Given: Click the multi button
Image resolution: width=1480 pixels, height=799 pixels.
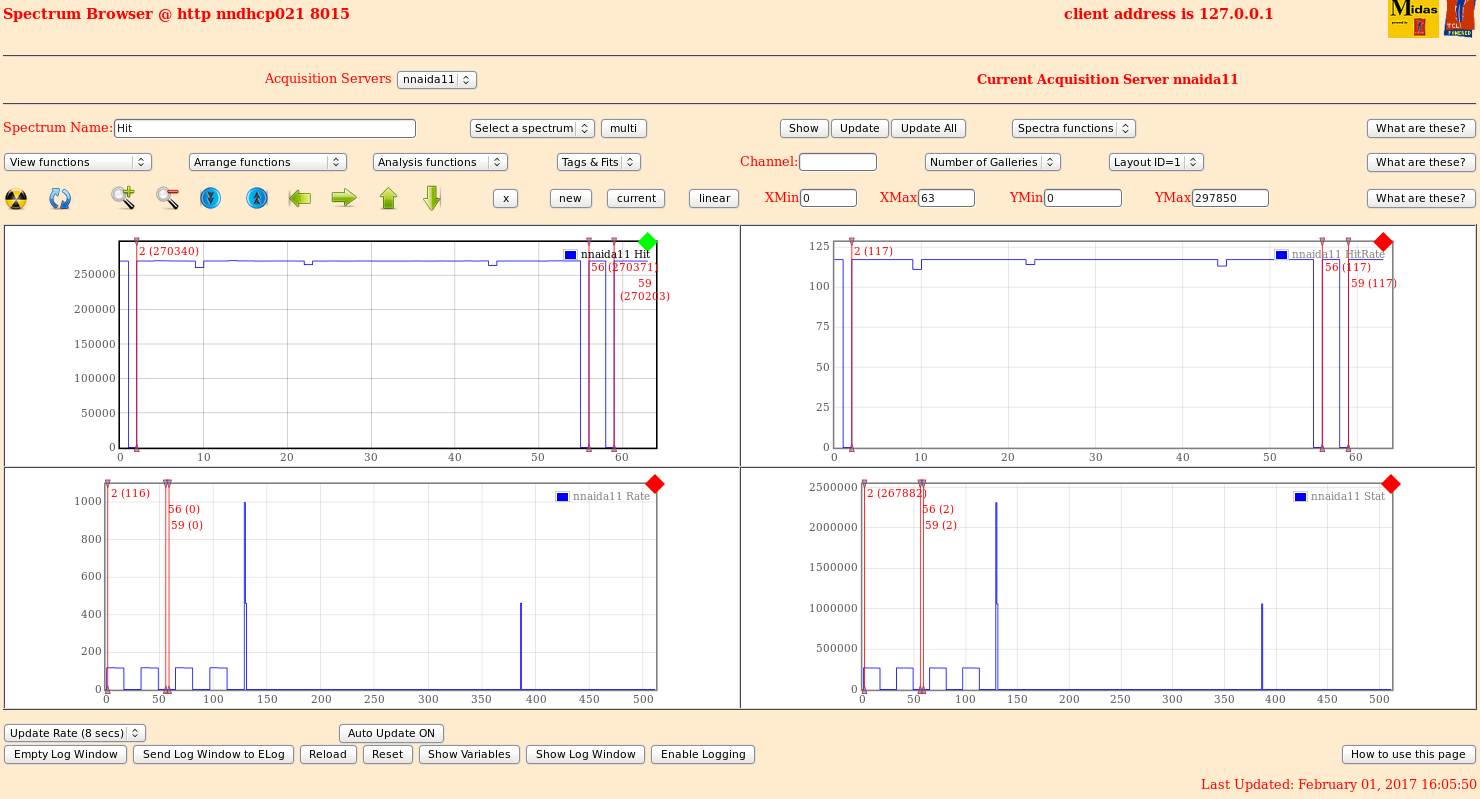Looking at the screenshot, I should (x=624, y=128).
